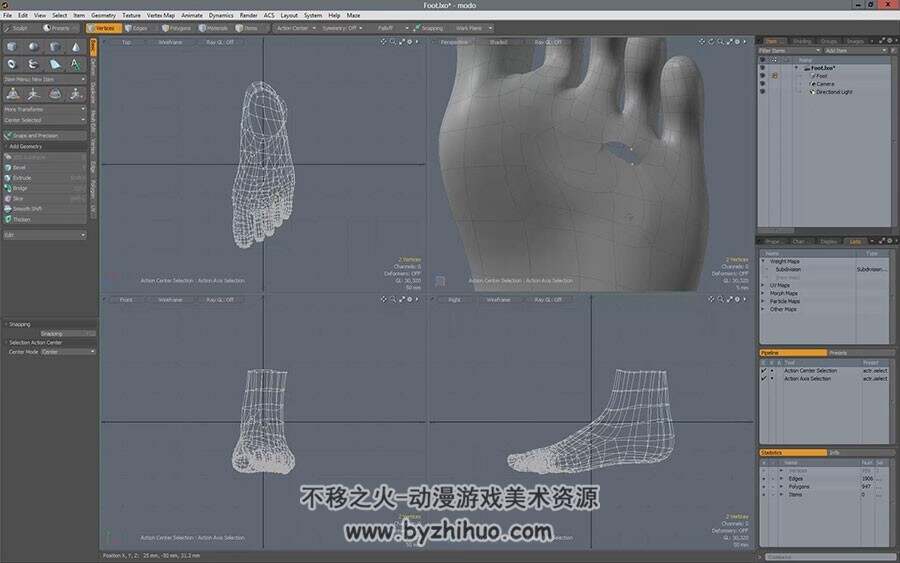Expand the UV Maps list entry

763,285
